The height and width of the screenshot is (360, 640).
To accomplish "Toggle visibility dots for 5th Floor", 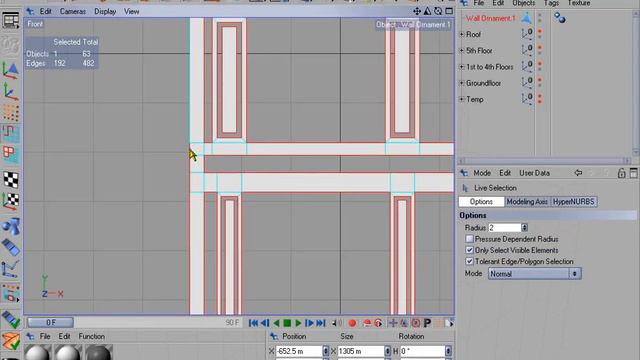I will pos(540,51).
